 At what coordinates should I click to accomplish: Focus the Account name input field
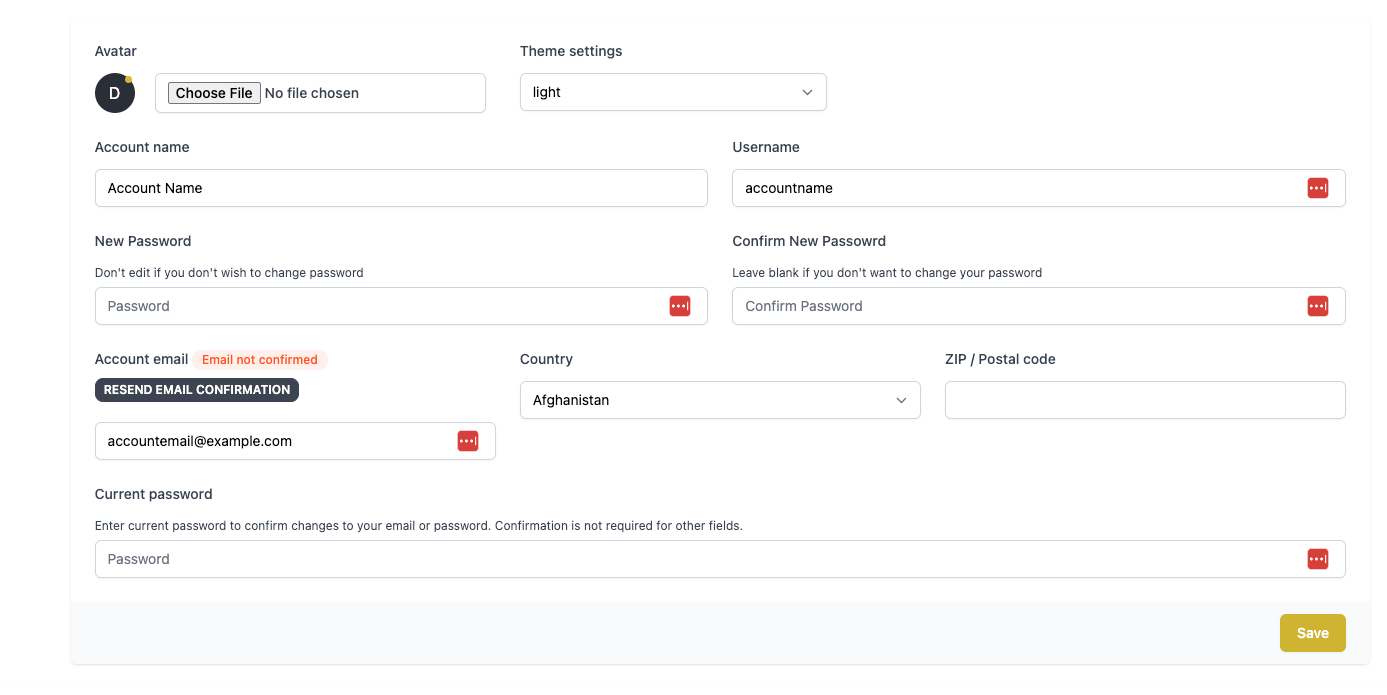point(400,188)
